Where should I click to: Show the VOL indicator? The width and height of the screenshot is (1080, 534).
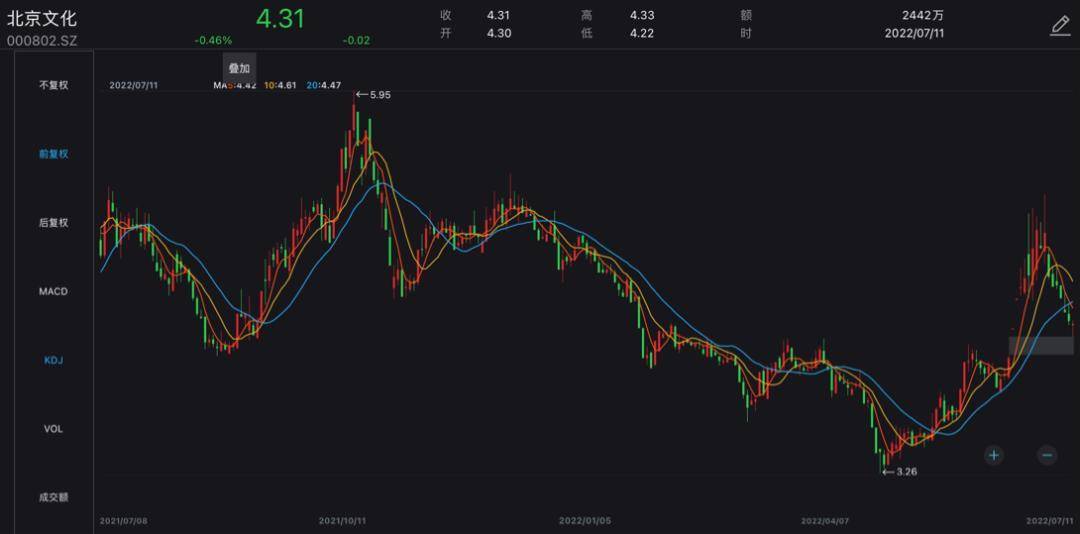click(x=54, y=429)
